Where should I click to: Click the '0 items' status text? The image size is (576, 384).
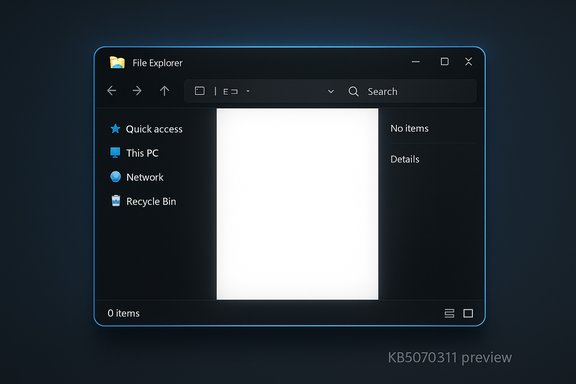(x=124, y=313)
